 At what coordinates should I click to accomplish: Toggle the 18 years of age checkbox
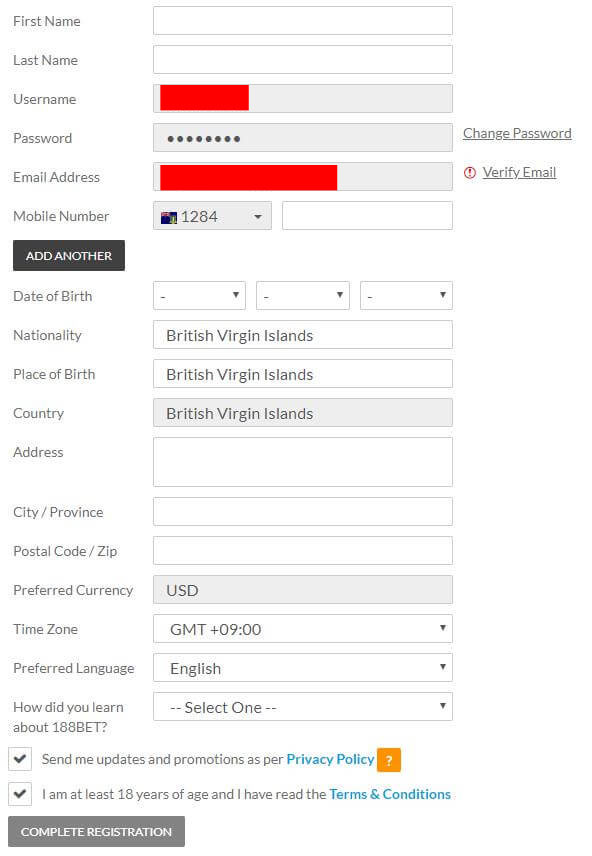point(20,793)
